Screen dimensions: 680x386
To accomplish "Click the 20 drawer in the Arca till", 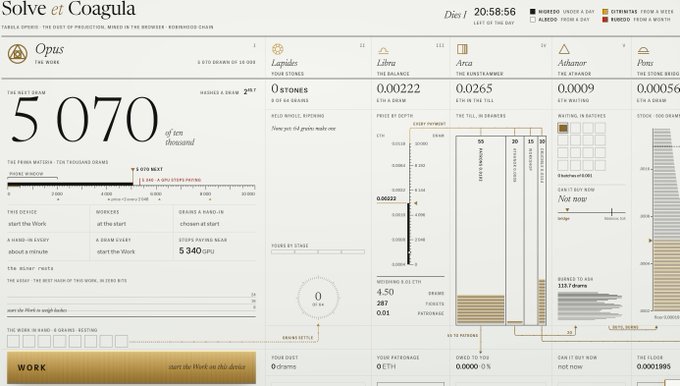I will pos(515,230).
